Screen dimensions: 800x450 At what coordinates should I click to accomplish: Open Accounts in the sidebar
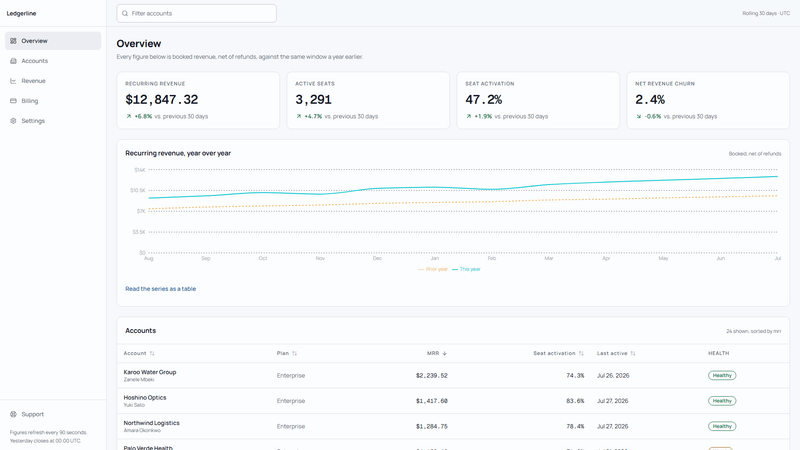click(x=53, y=61)
